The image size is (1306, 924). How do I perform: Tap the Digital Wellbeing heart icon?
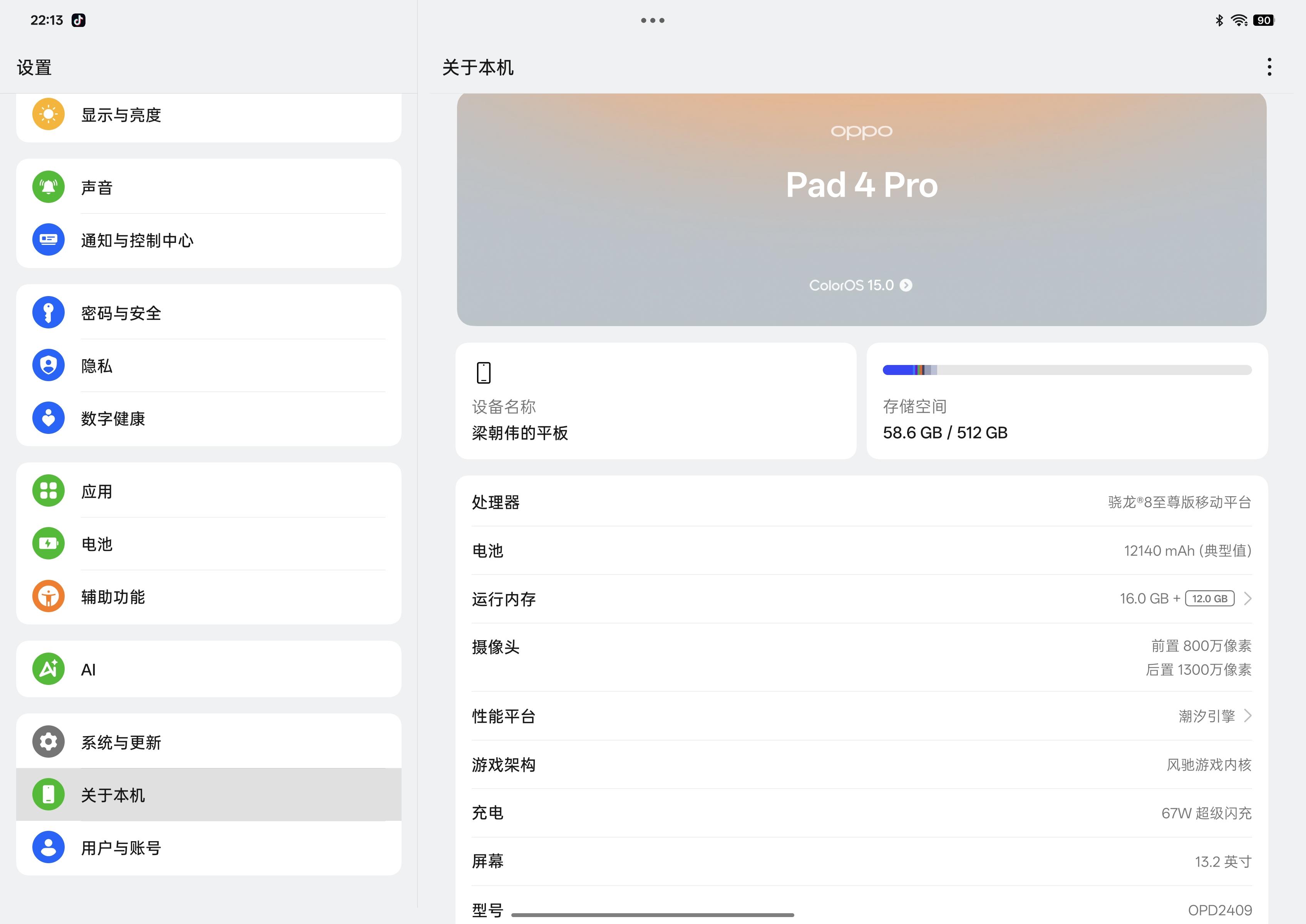(x=49, y=418)
